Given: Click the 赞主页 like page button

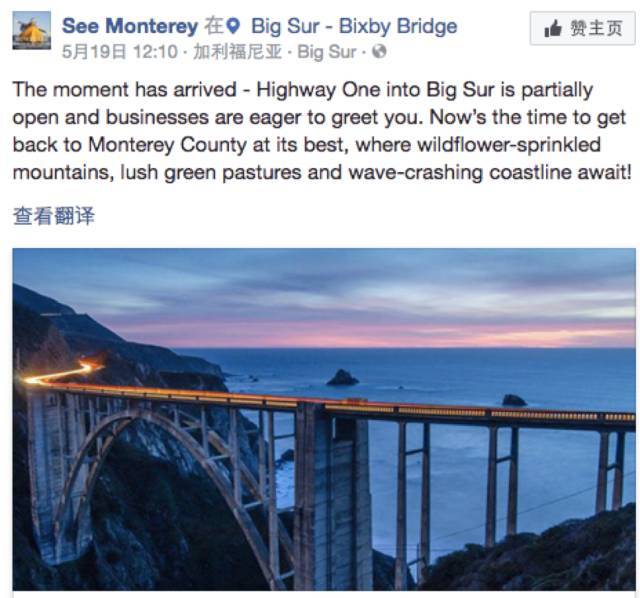Looking at the screenshot, I should pos(582,28).
